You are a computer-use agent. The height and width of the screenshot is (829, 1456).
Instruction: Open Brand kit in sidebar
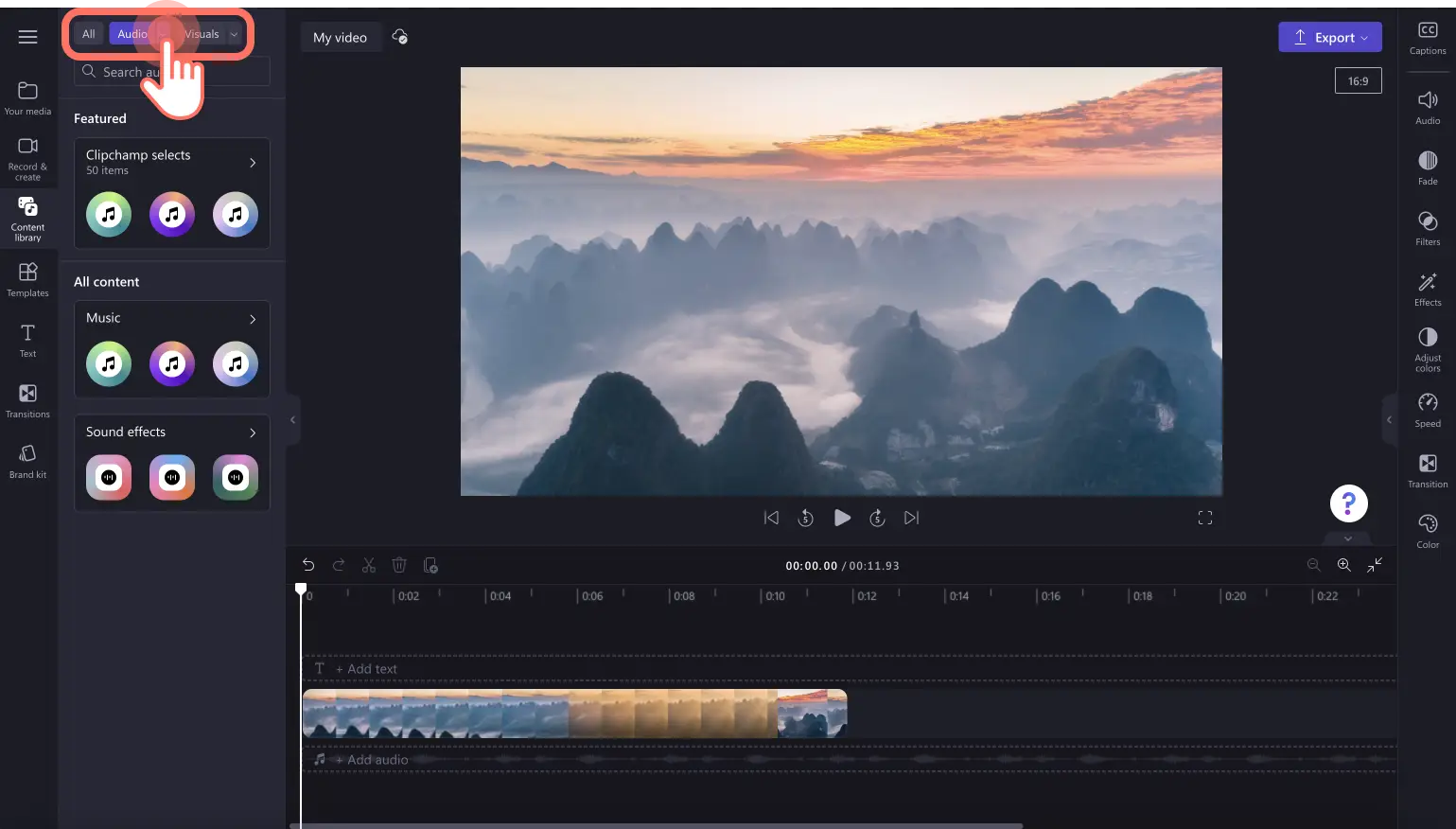27,461
